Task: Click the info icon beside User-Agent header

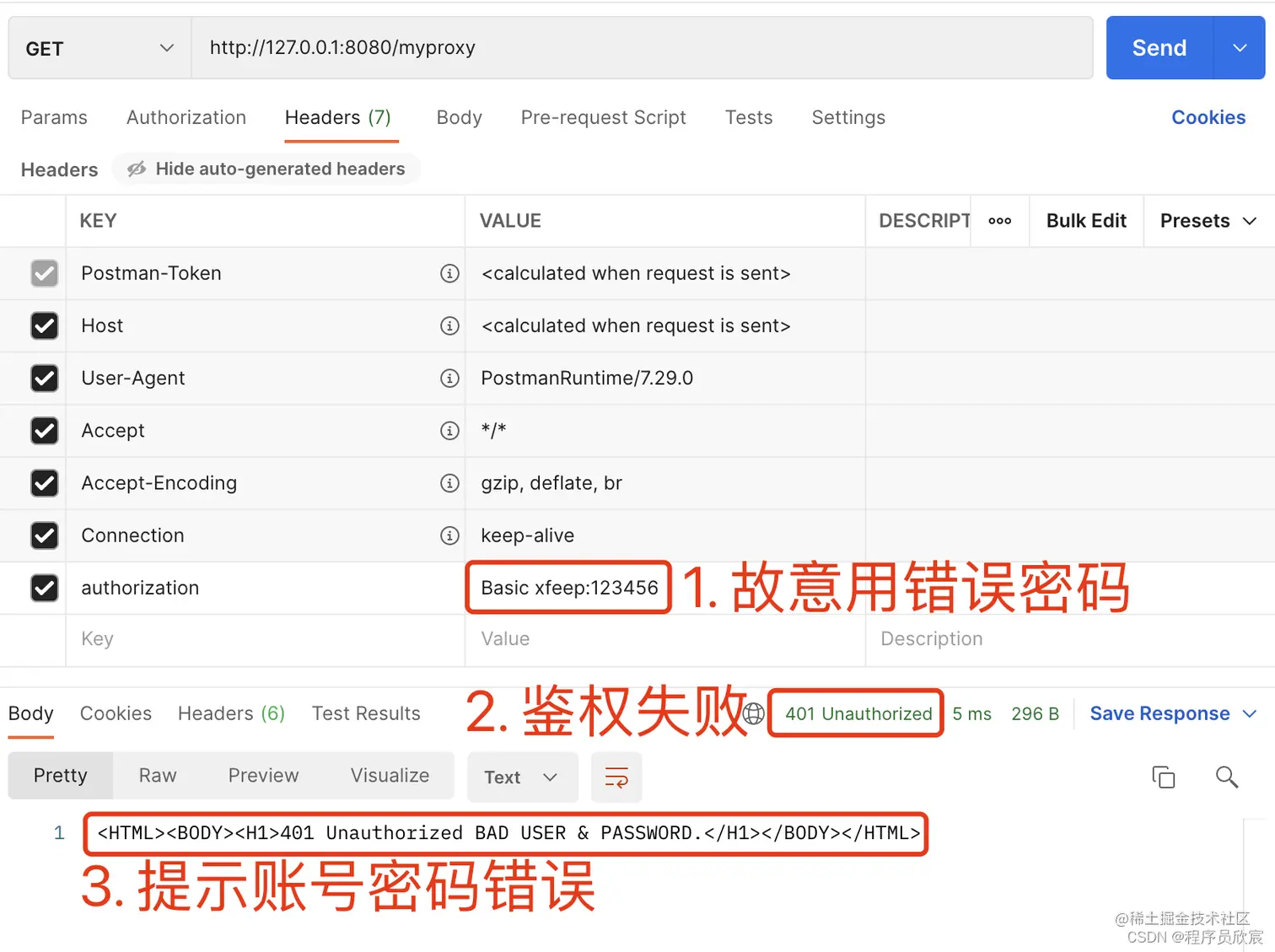Action: click(449, 378)
